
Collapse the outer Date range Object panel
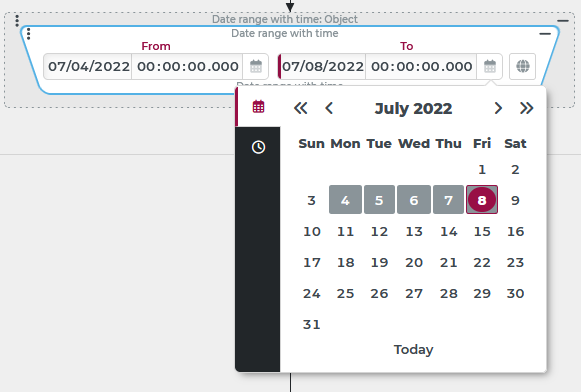[x=562, y=21]
